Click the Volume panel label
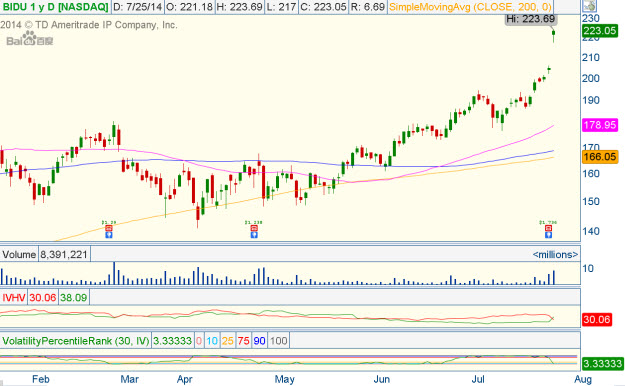 (x=19, y=254)
